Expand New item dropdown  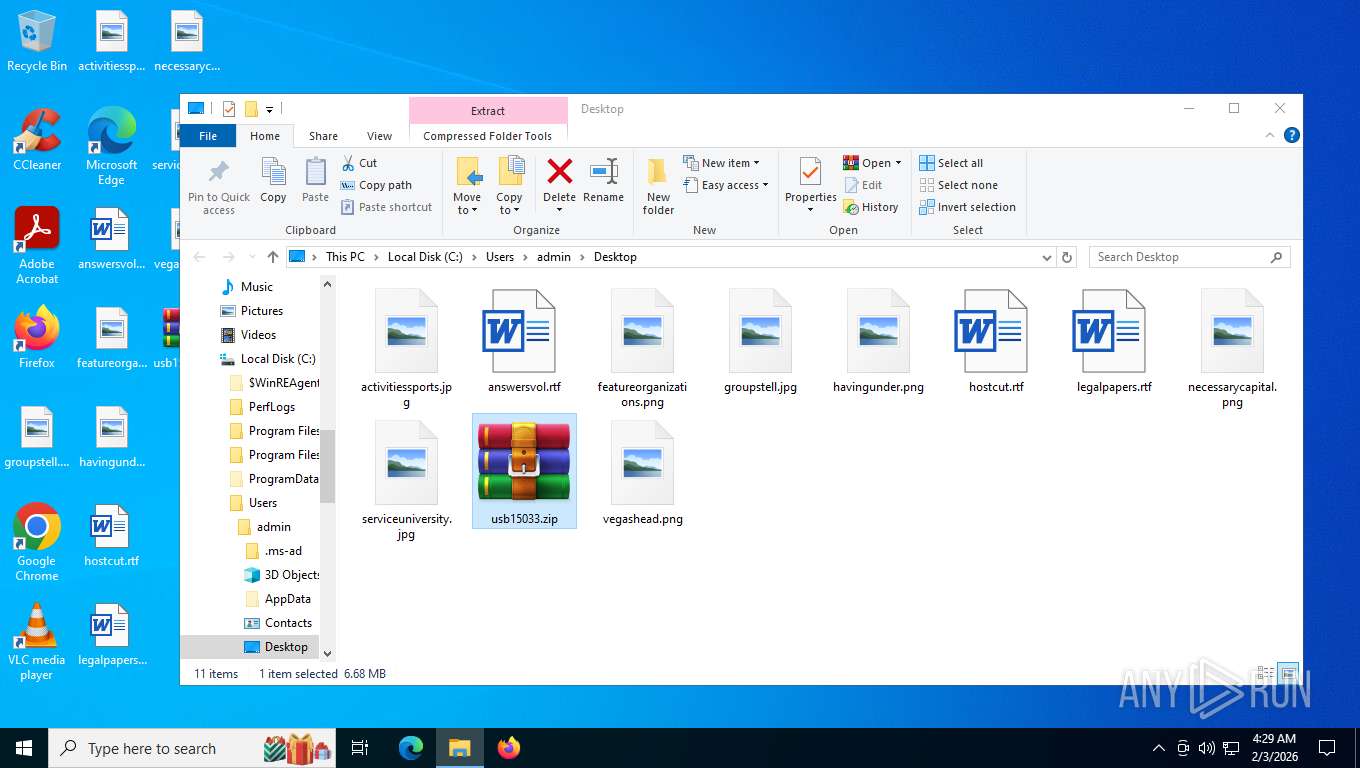point(756,163)
